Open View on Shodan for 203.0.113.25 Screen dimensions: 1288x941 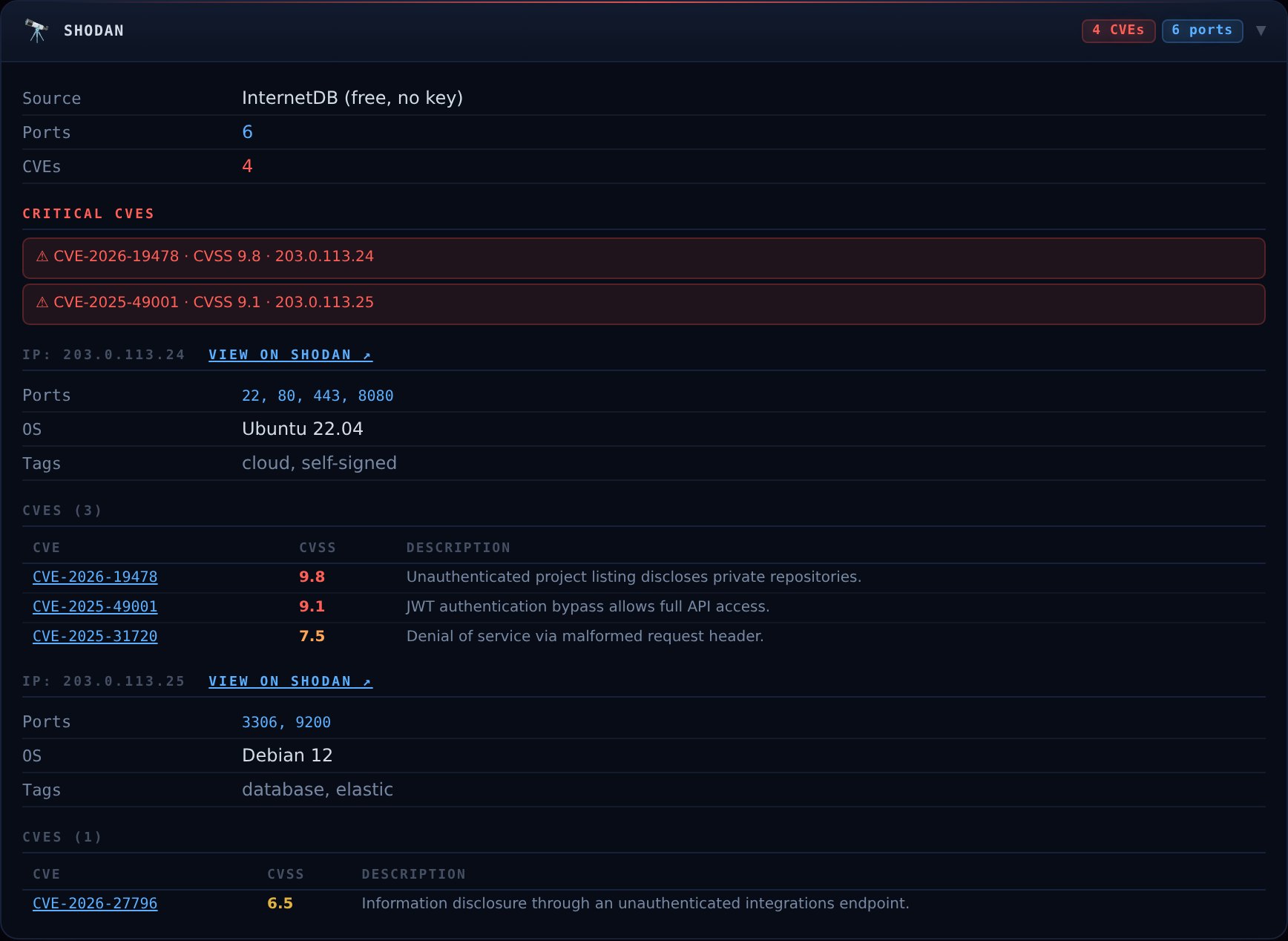click(290, 681)
